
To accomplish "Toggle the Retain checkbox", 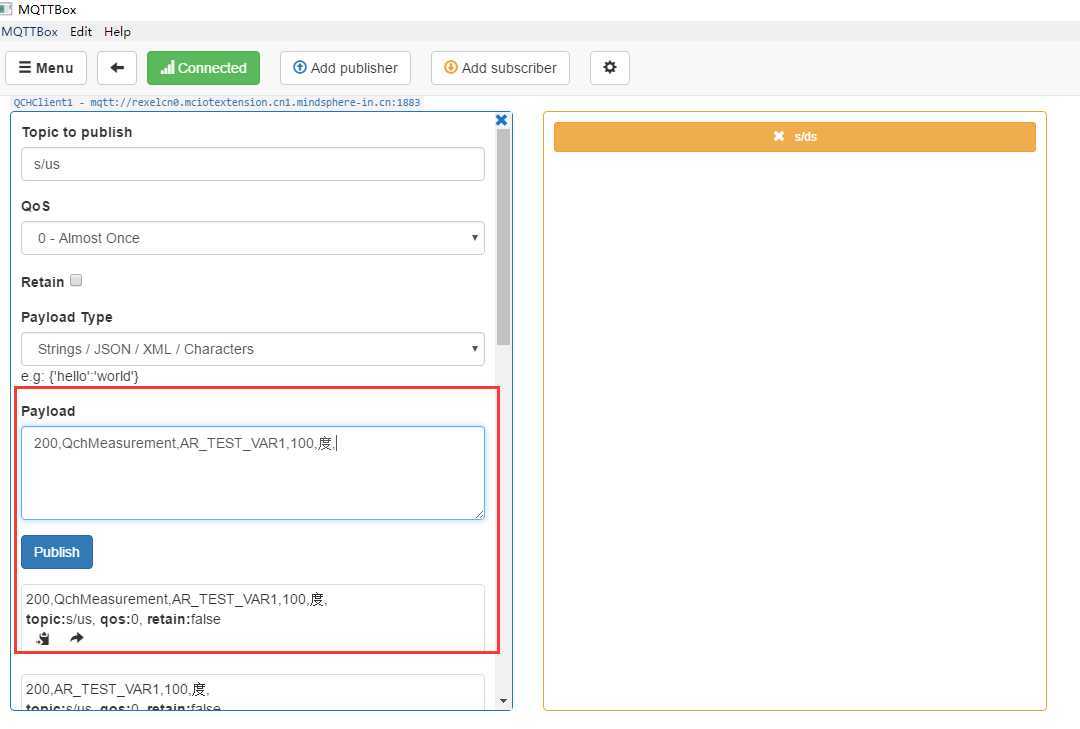I will [76, 280].
